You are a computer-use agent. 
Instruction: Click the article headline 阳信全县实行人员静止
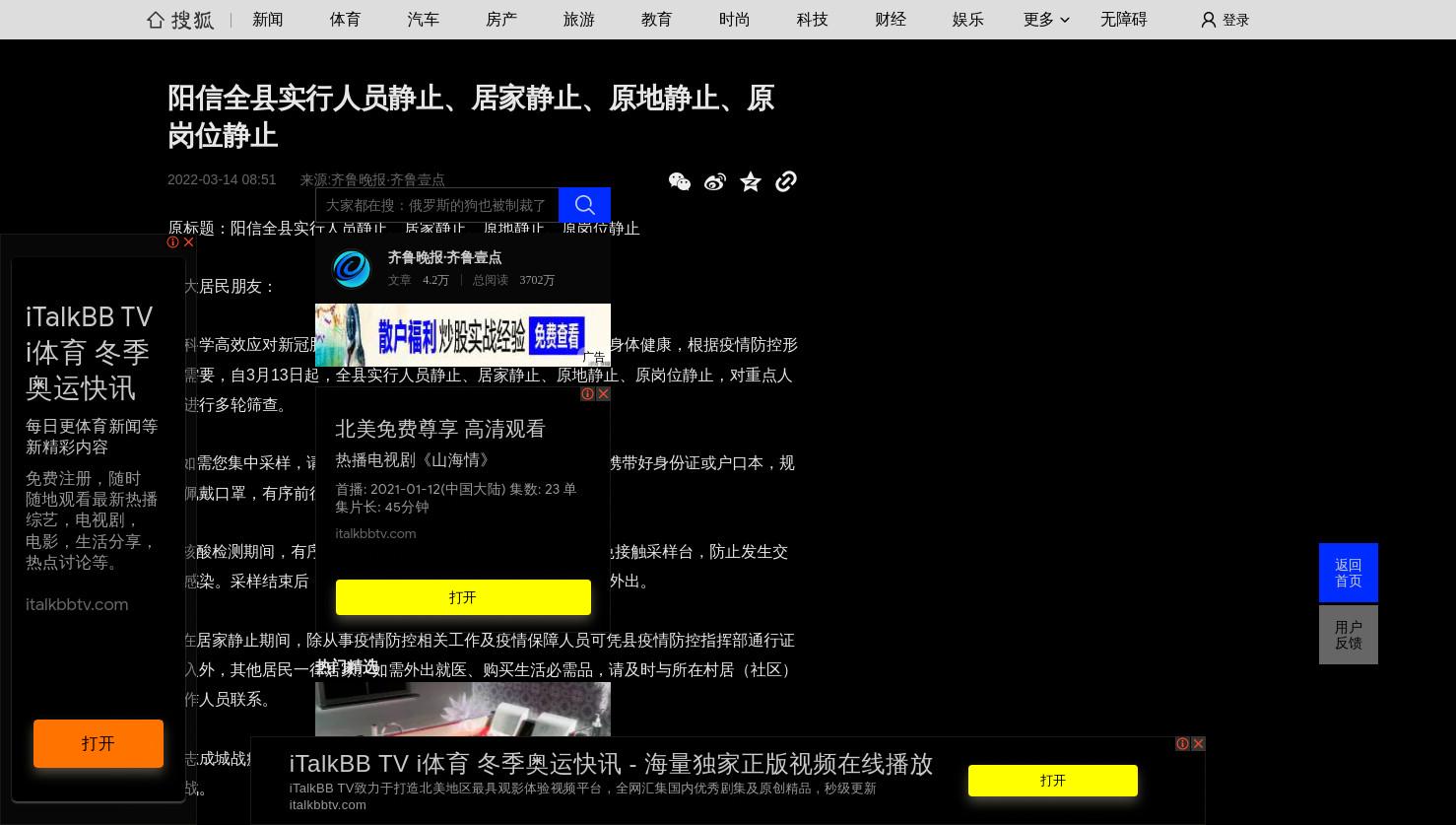point(471,116)
